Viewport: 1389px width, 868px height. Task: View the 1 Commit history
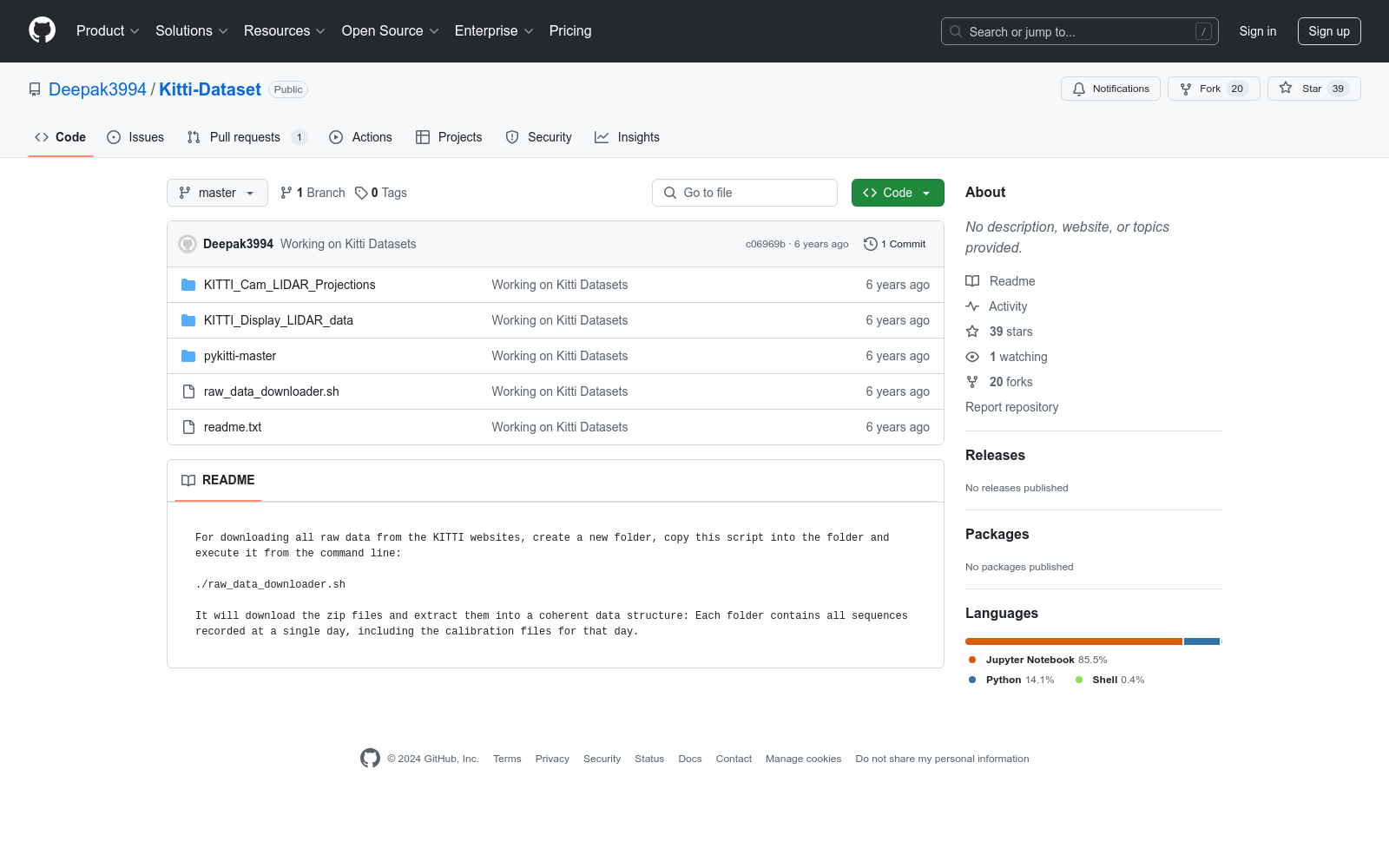[895, 244]
